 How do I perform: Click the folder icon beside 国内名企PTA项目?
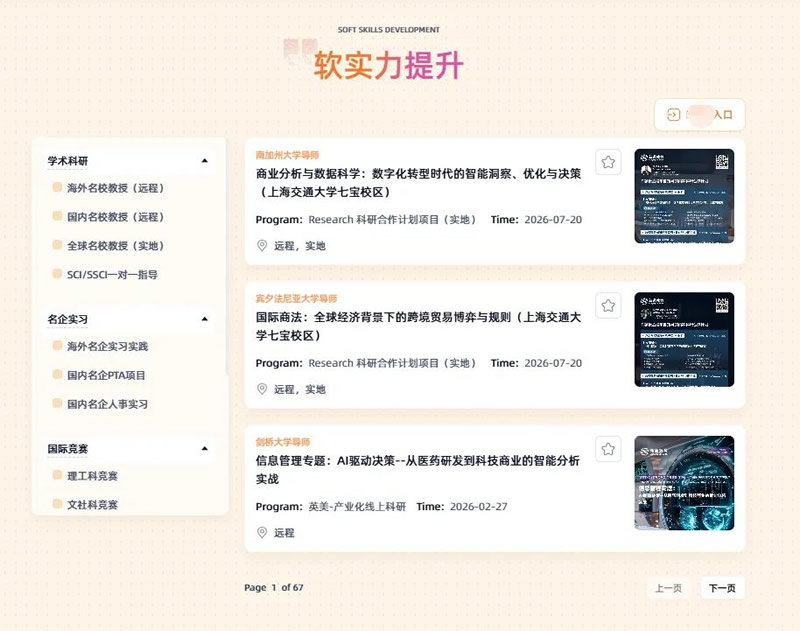tap(55, 375)
